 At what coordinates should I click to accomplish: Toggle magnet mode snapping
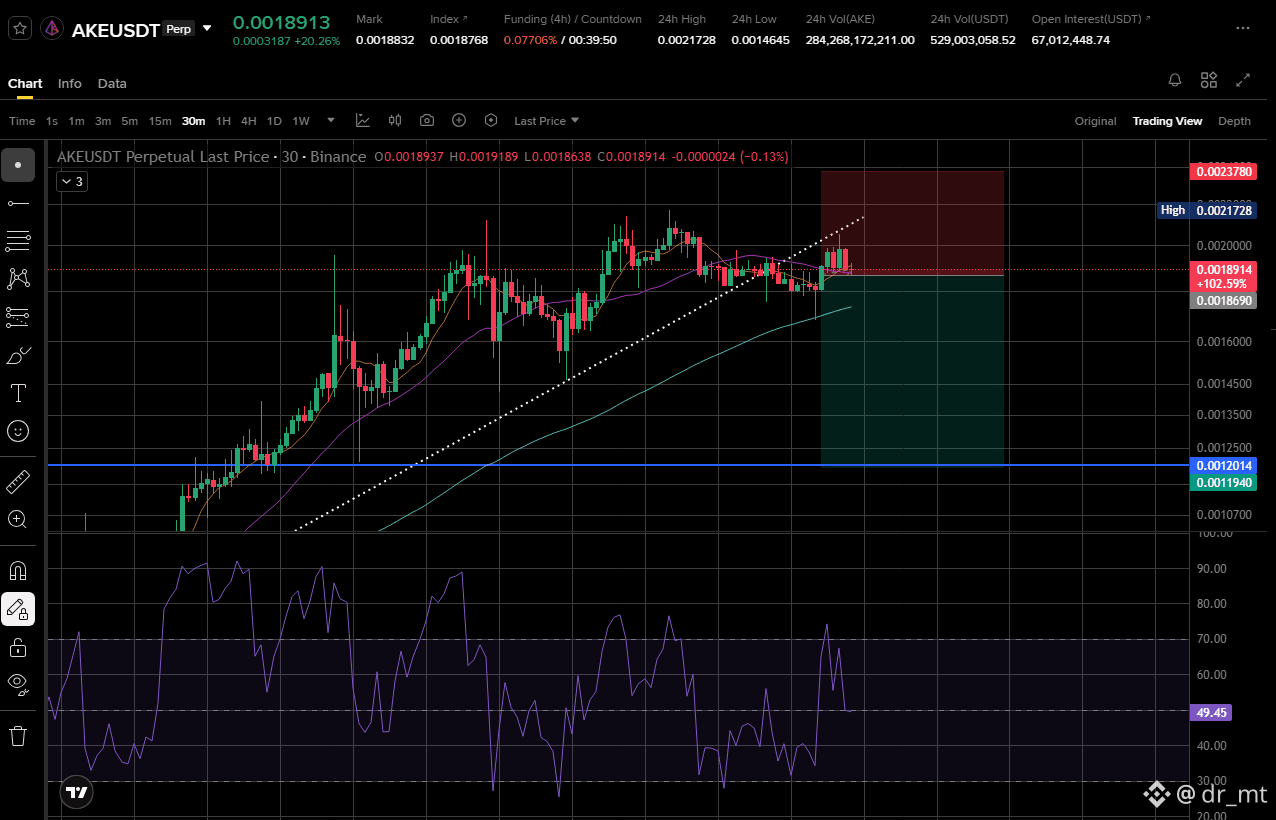(18, 571)
